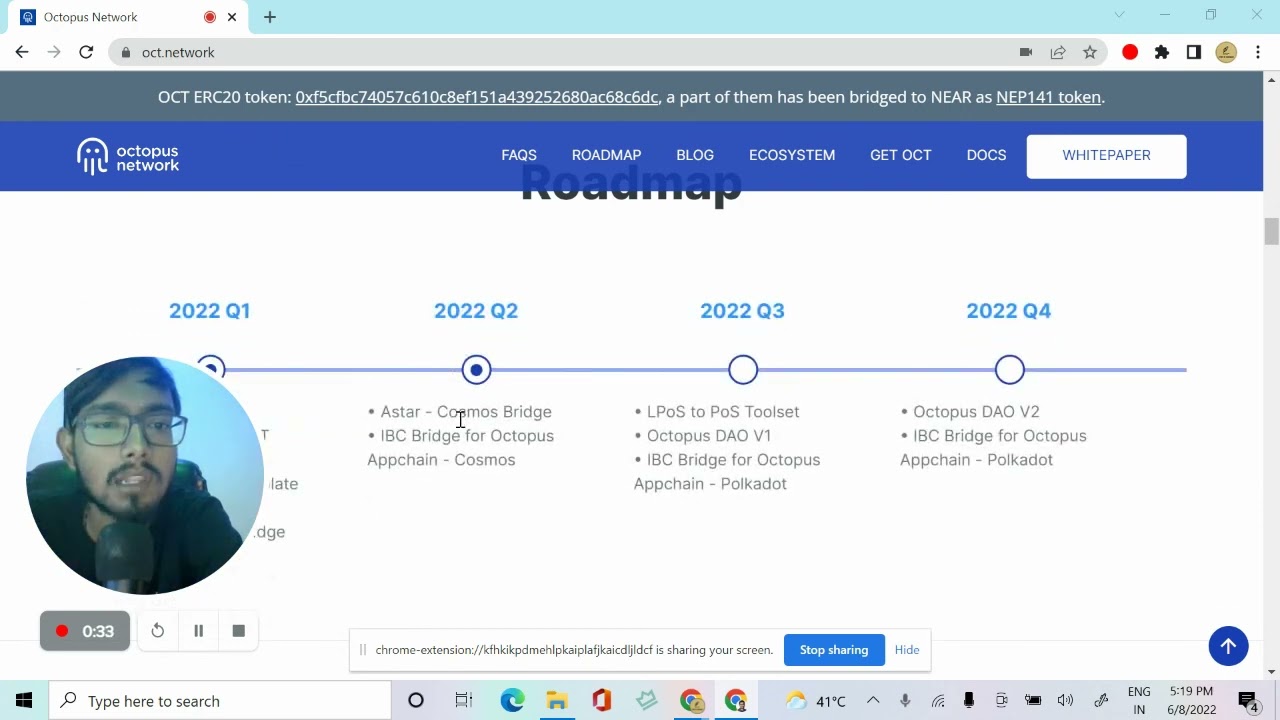Select the 2022 Q2 roadmap marker
The width and height of the screenshot is (1280, 720).
[x=476, y=370]
